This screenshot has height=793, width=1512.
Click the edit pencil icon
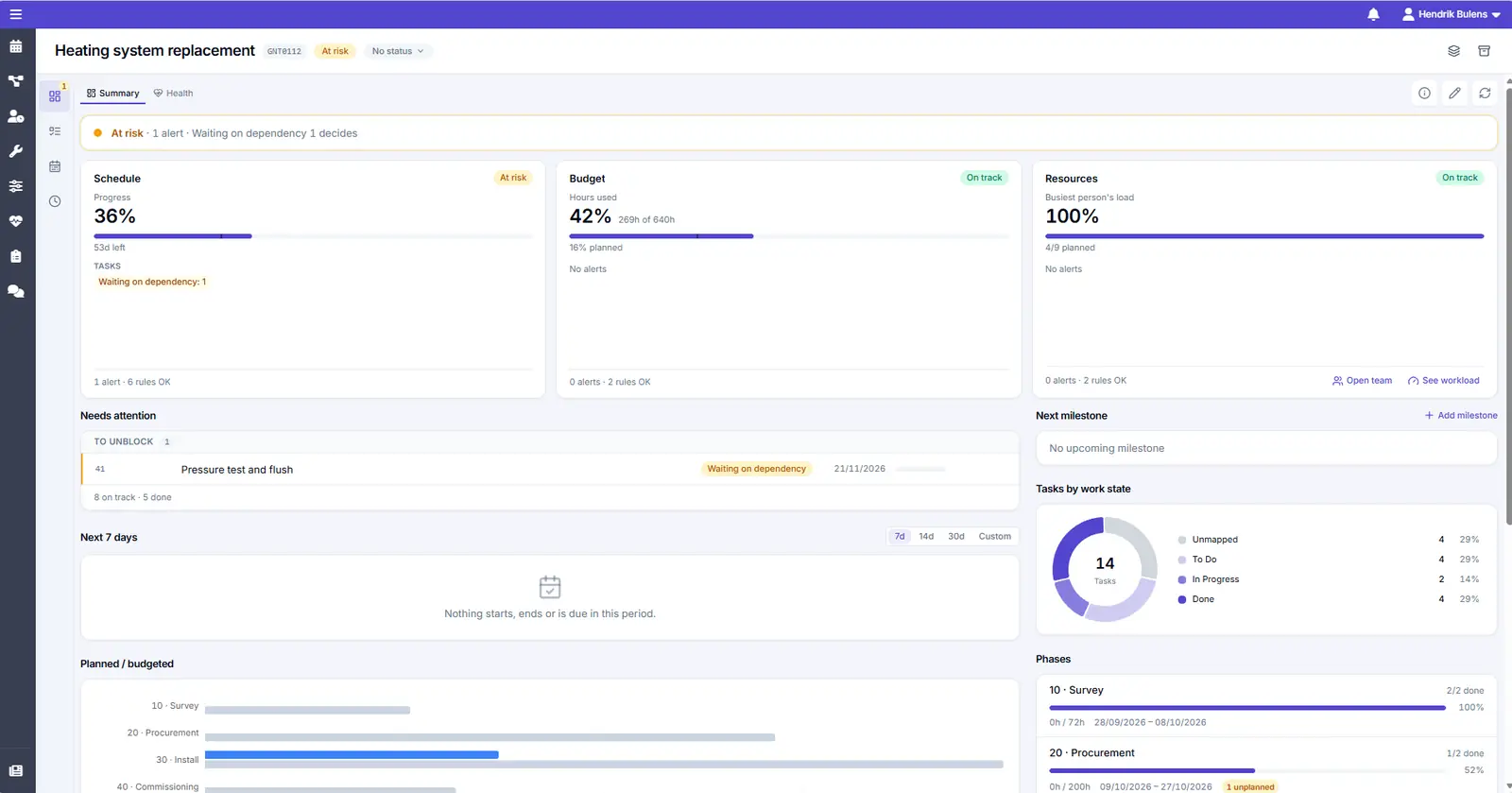[1454, 93]
